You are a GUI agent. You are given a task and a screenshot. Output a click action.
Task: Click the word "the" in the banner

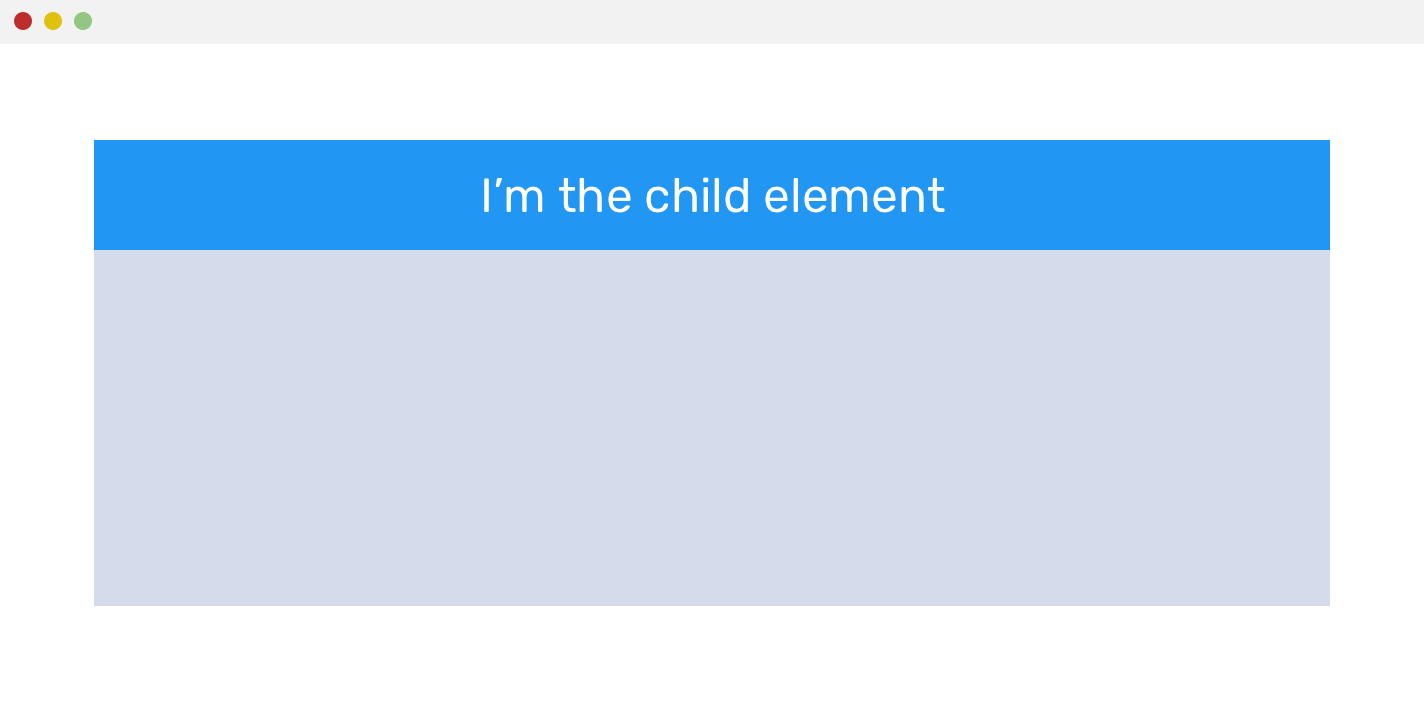(595, 195)
